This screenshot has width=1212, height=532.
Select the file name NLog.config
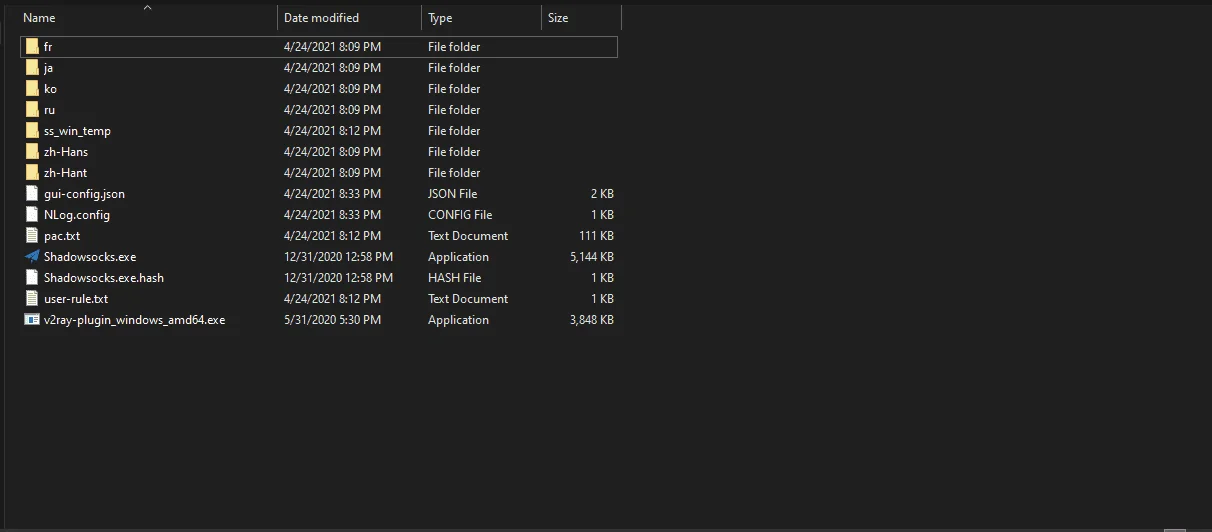[x=77, y=215]
